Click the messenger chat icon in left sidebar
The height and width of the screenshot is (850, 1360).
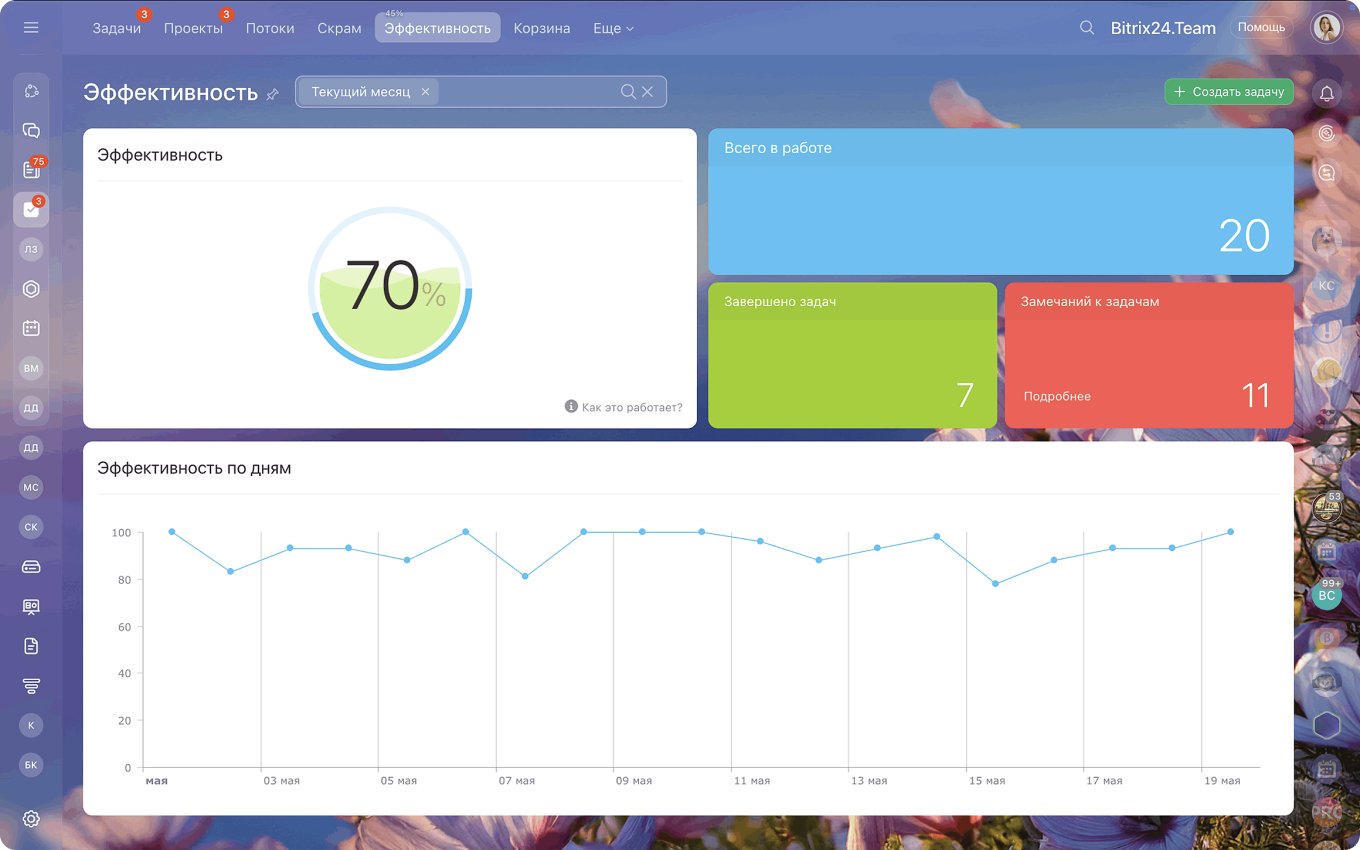[x=31, y=131]
